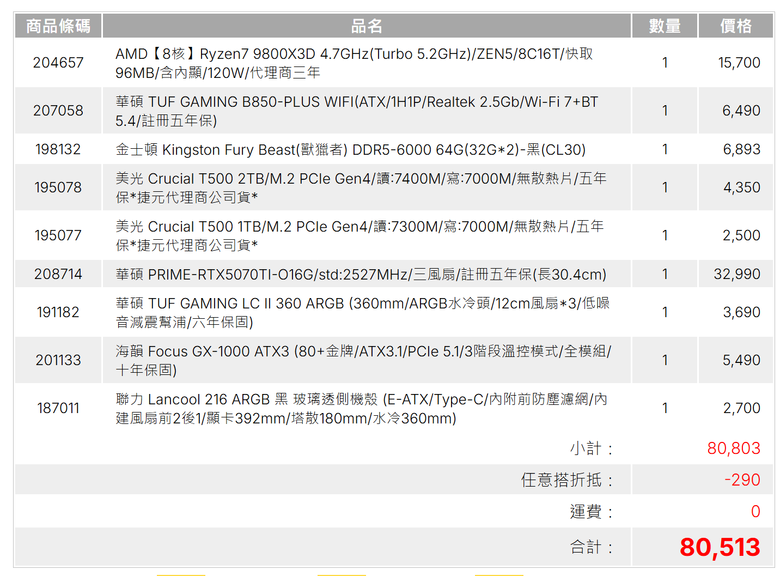Screen dimensions: 780x576
Task: Click price 5,490 of the power supply row
Action: coord(741,360)
